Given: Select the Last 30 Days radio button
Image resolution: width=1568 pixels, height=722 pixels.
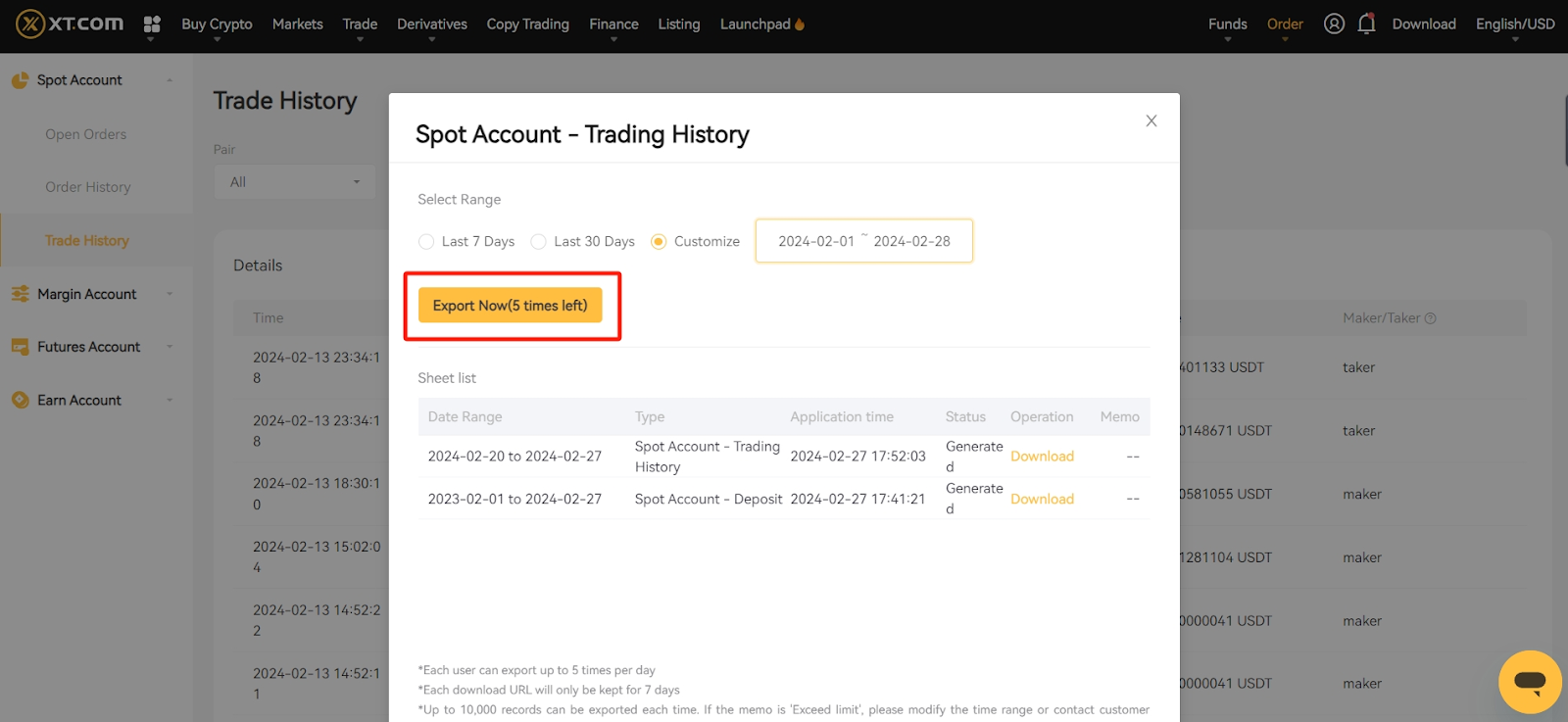Looking at the screenshot, I should (538, 242).
